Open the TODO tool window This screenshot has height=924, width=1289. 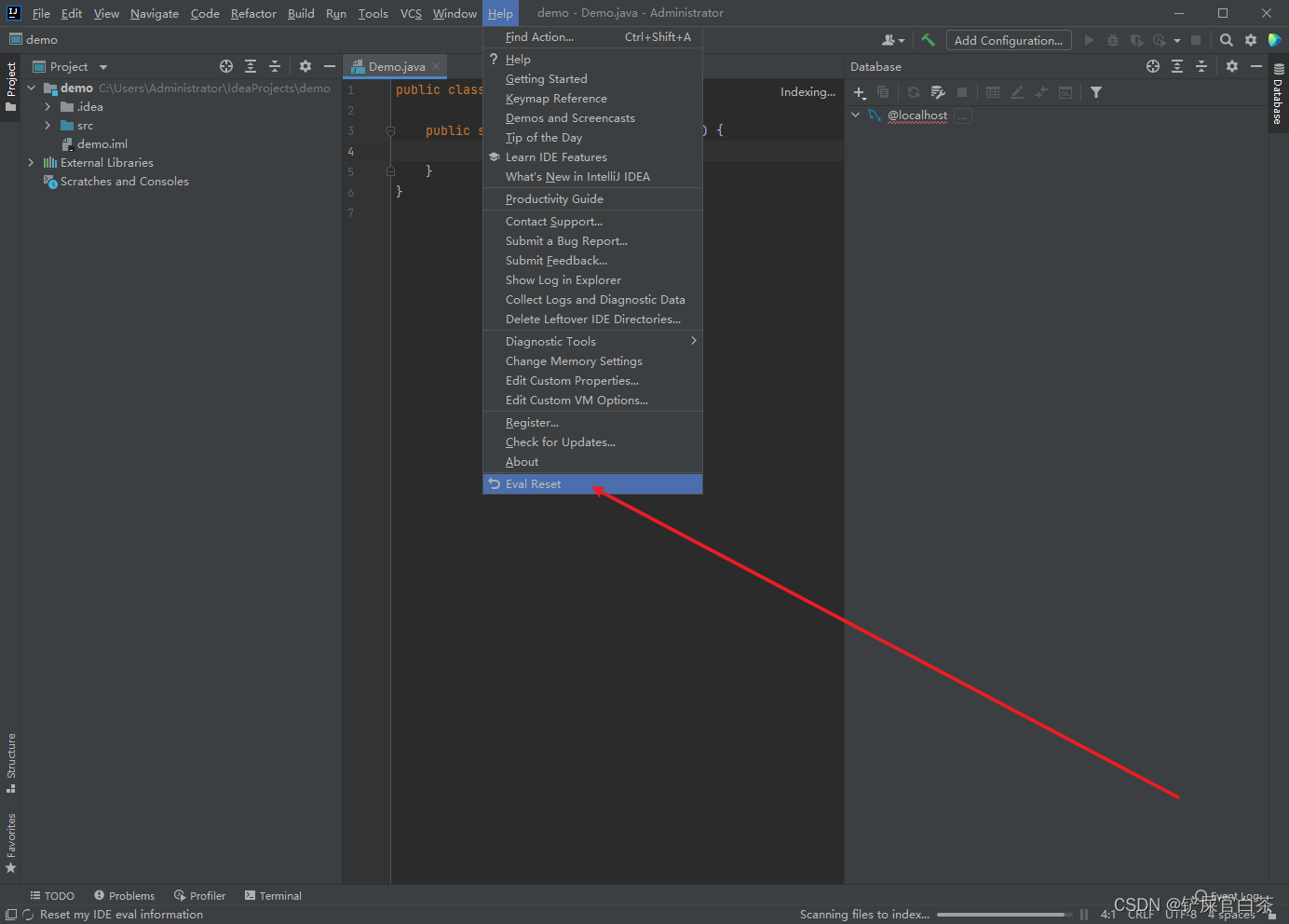tap(52, 896)
